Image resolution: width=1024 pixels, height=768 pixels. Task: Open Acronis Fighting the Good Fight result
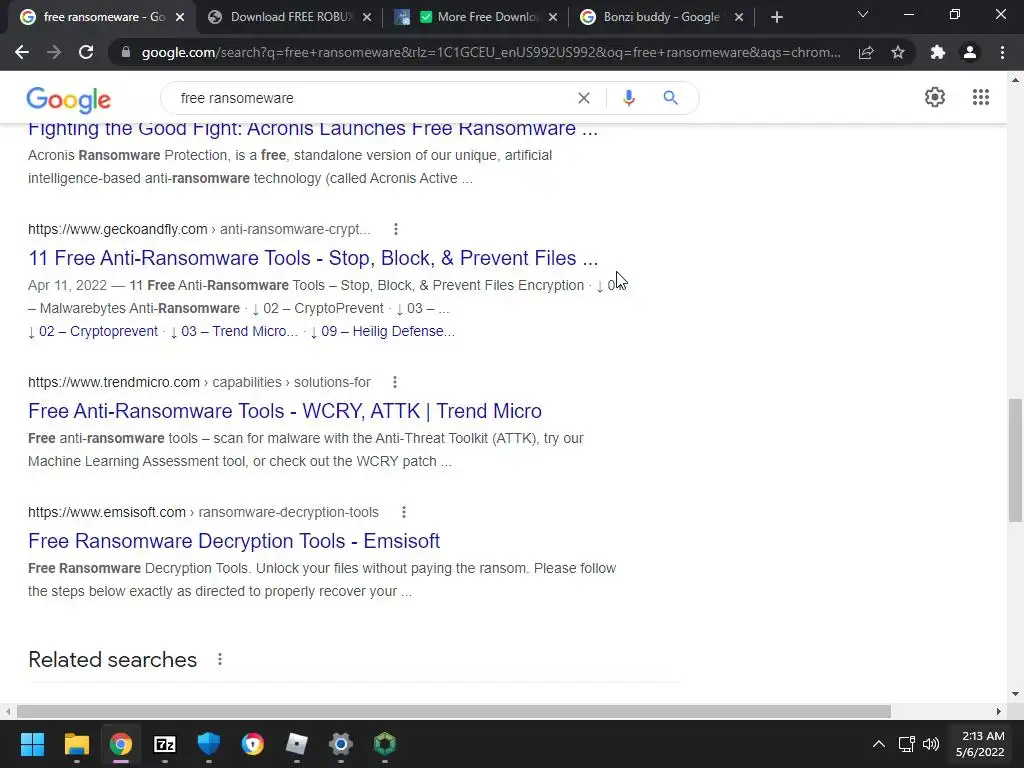pos(313,129)
